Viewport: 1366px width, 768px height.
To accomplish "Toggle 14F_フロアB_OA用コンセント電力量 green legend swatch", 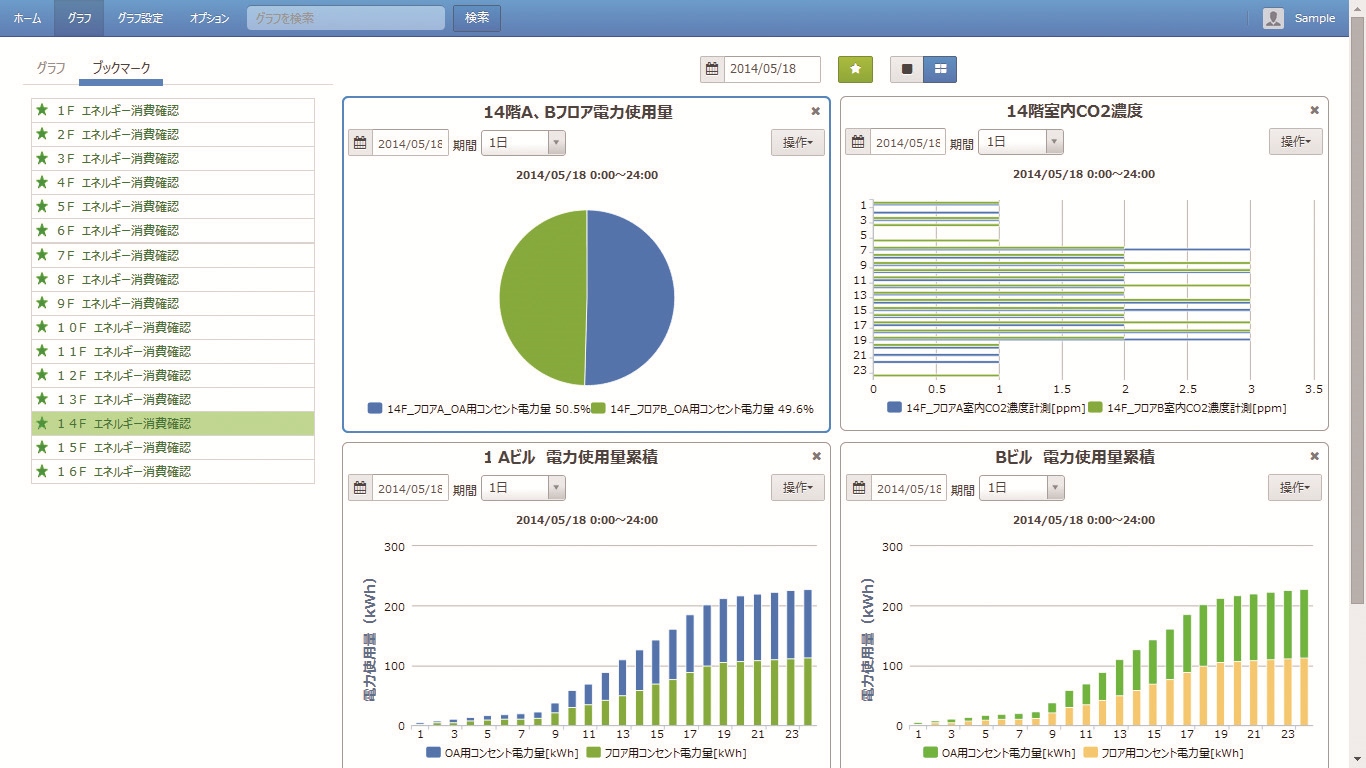I will click(598, 408).
